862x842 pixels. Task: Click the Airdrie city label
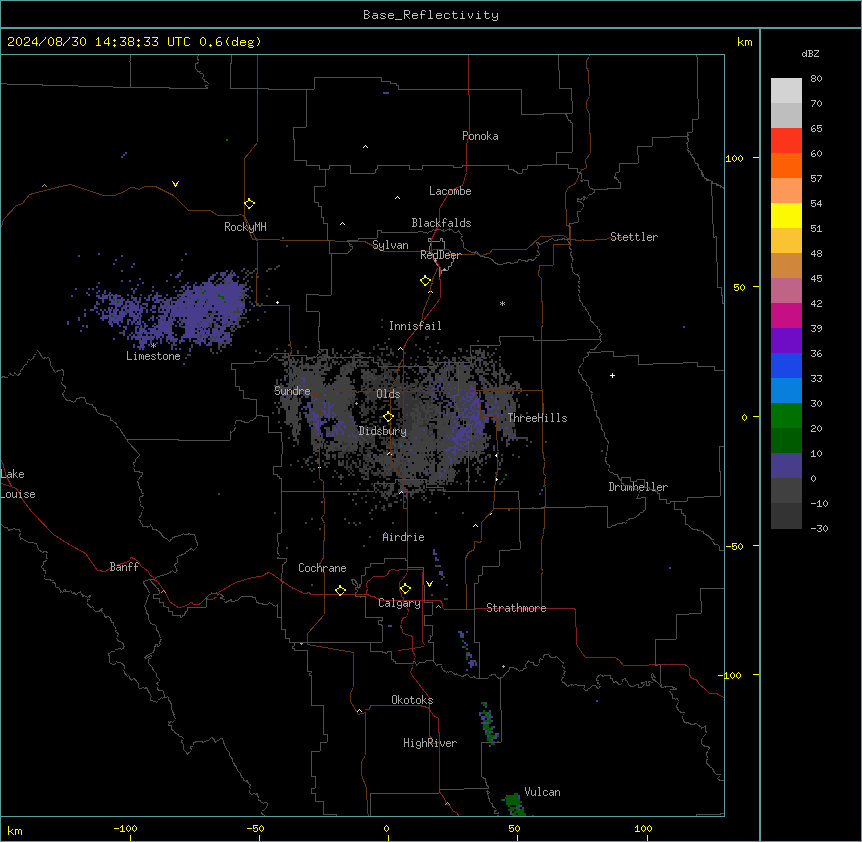[404, 537]
